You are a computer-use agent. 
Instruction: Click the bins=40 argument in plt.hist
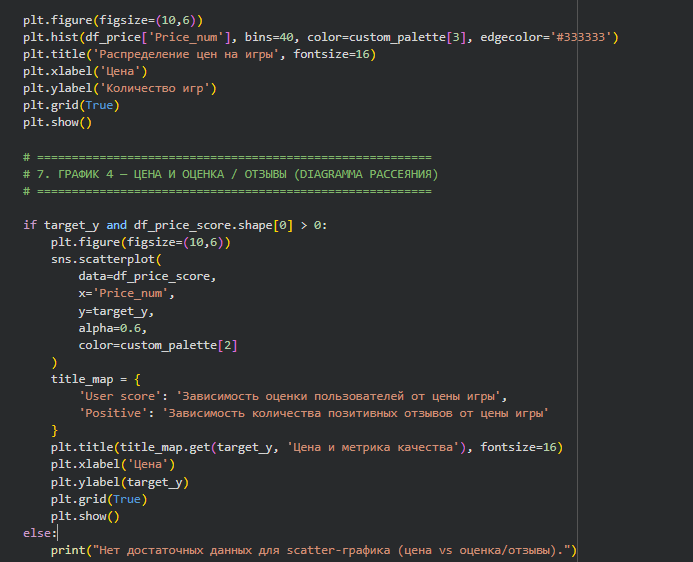point(269,37)
